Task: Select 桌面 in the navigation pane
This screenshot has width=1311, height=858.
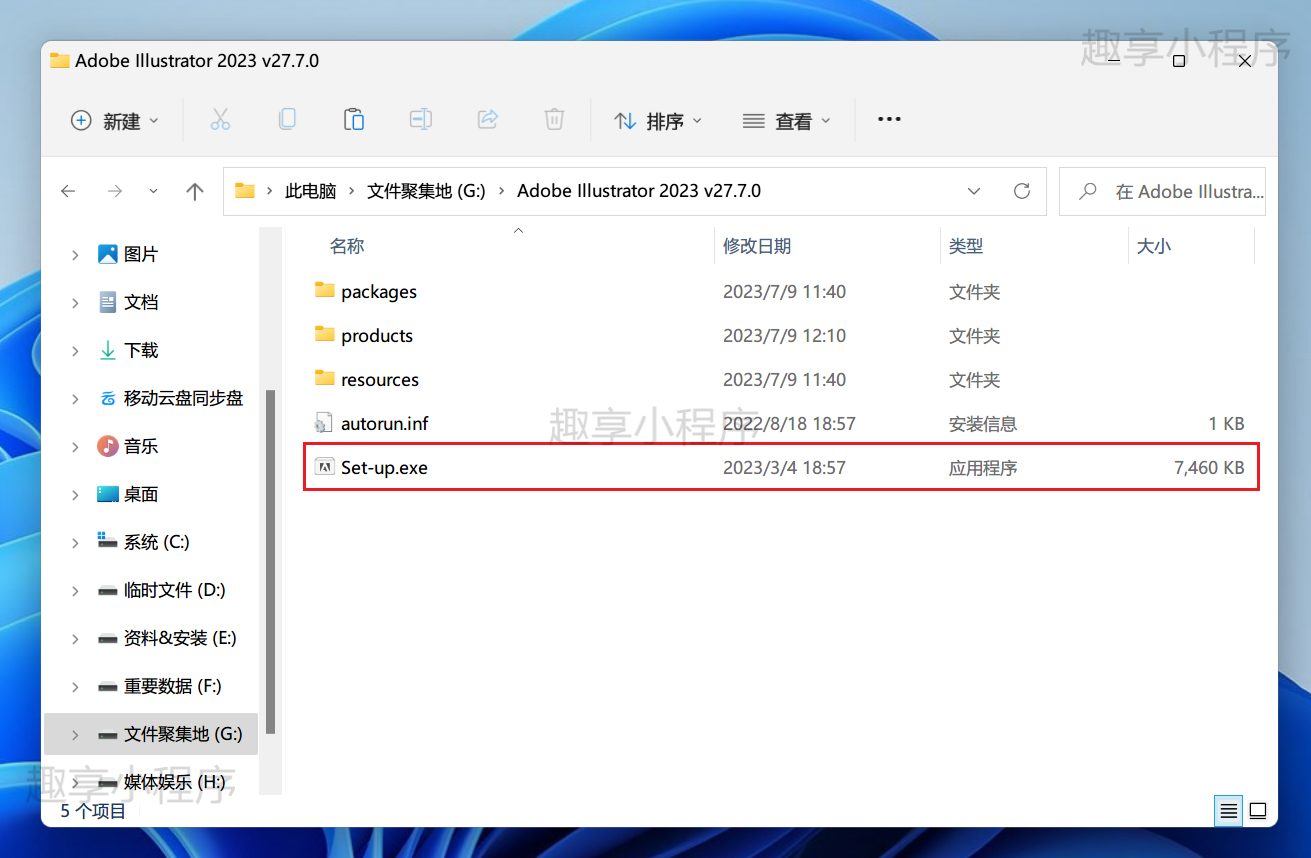Action: [x=141, y=494]
